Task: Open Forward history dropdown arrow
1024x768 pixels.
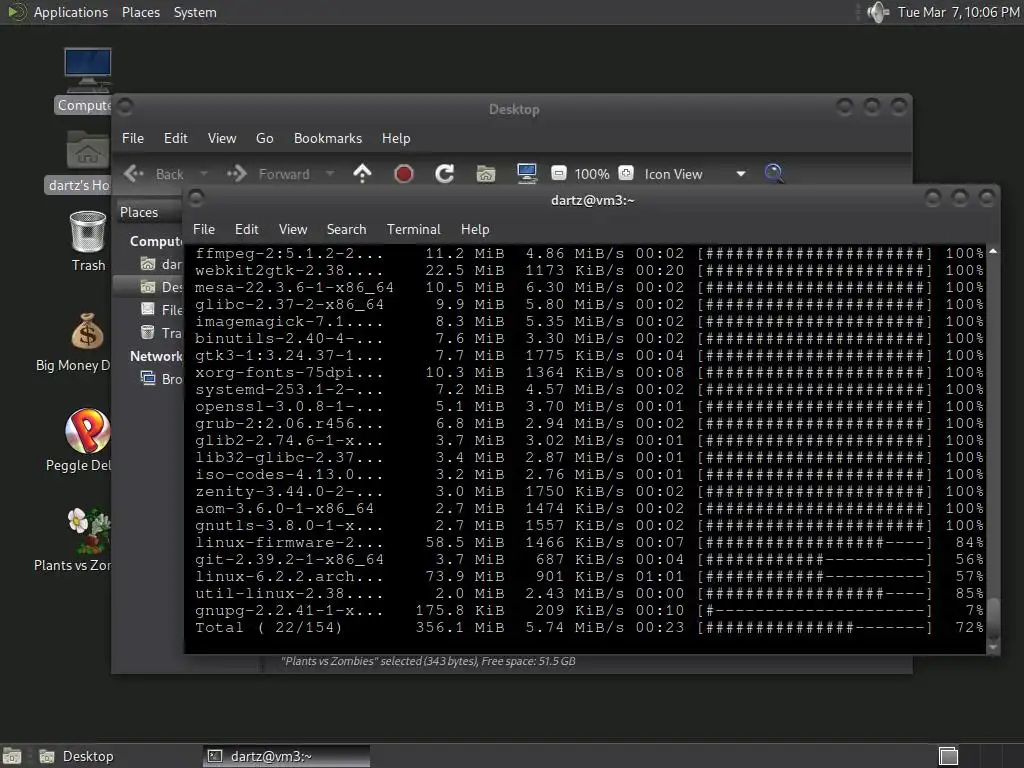Action: click(x=330, y=174)
